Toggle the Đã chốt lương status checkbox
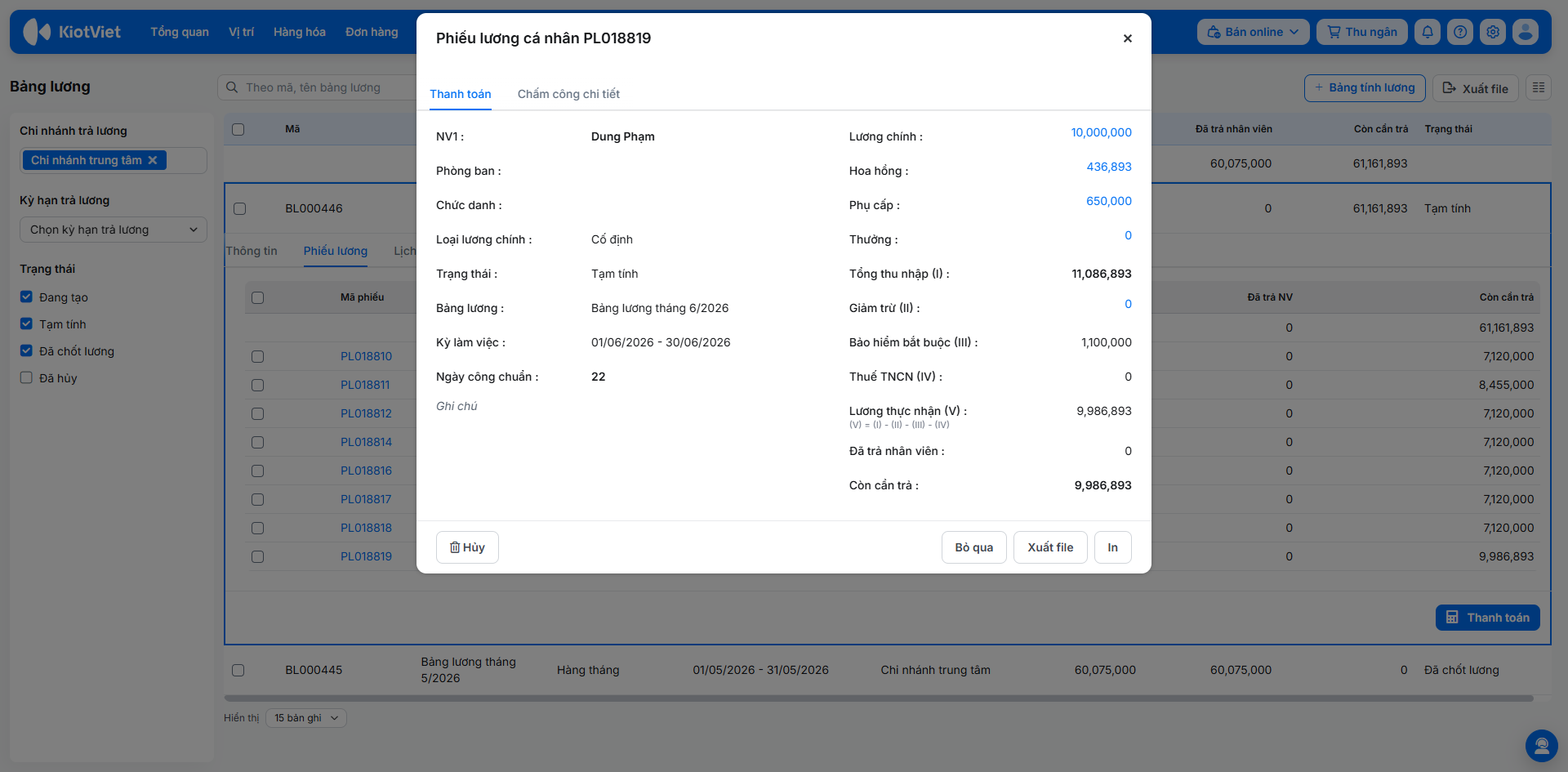1568x772 pixels. (x=26, y=350)
